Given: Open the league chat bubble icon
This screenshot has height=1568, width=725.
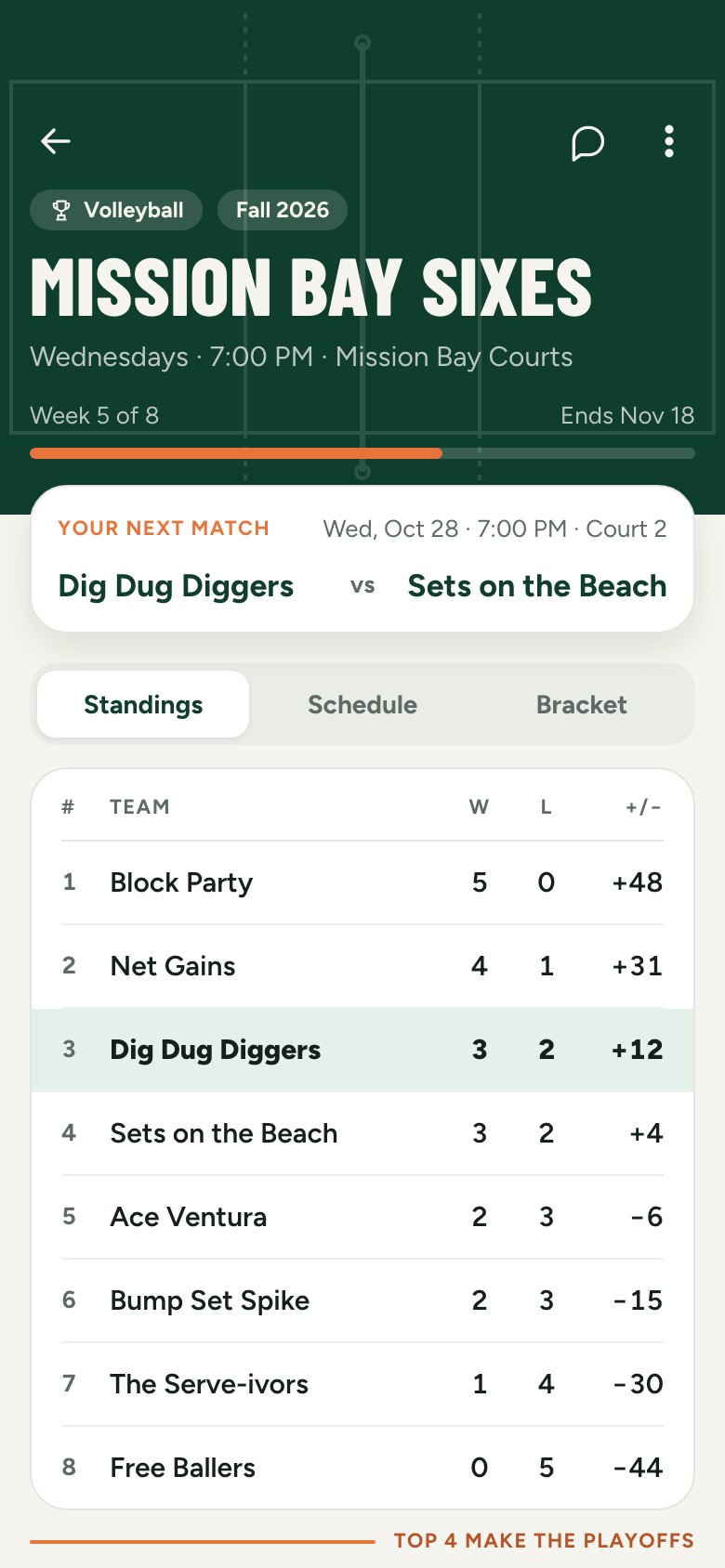Looking at the screenshot, I should (587, 143).
